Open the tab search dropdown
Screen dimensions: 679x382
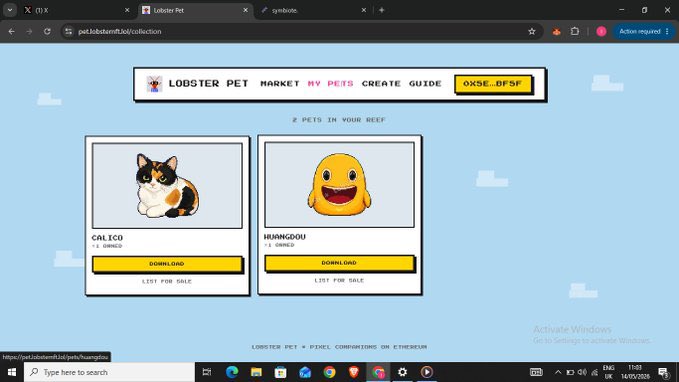[10, 10]
